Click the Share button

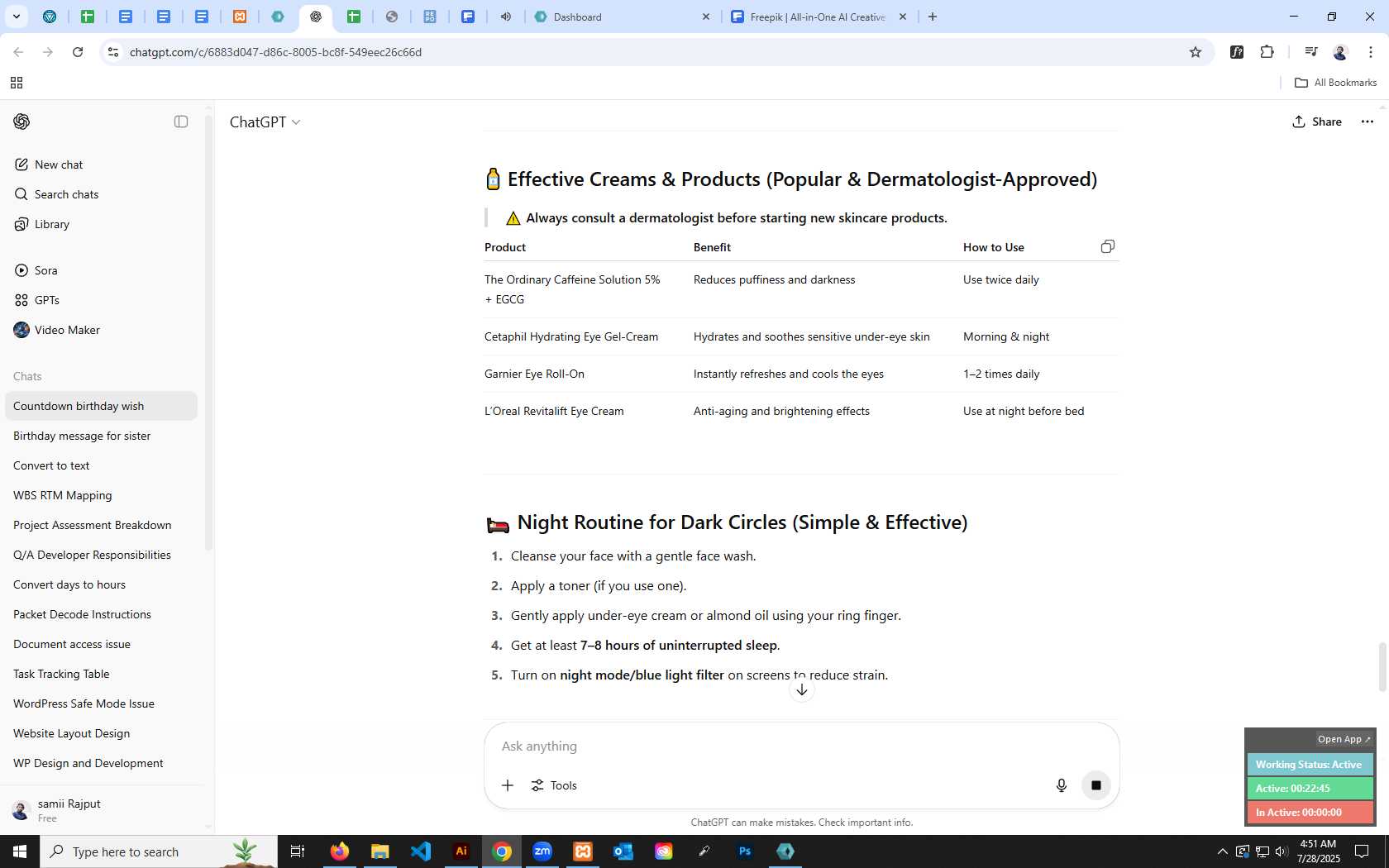click(x=1317, y=122)
